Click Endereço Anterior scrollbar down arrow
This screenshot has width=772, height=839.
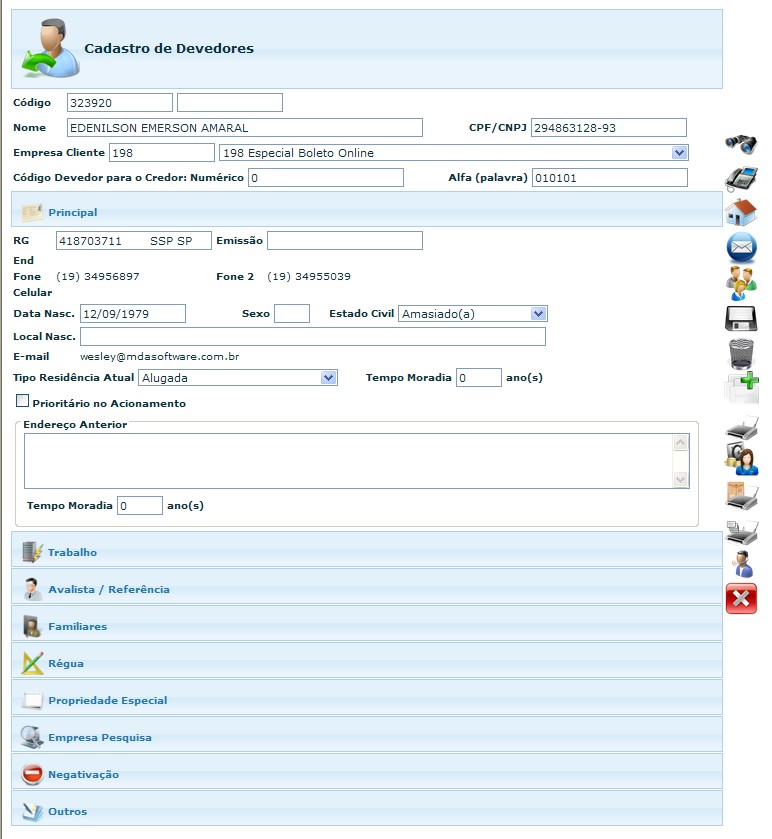[681, 479]
